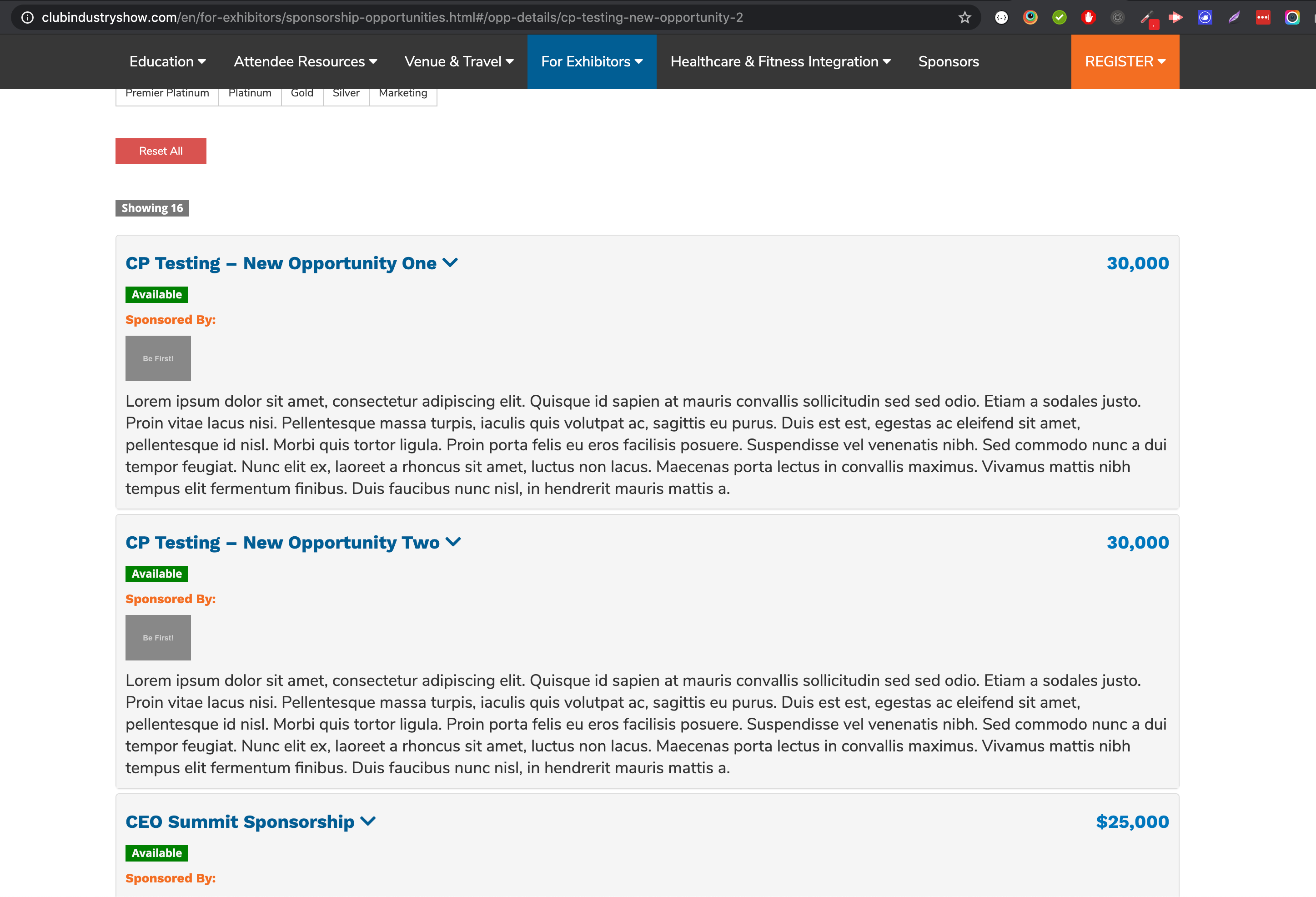This screenshot has width=1316, height=897.
Task: Click the 30,000 price of Opportunity One
Action: (x=1138, y=263)
